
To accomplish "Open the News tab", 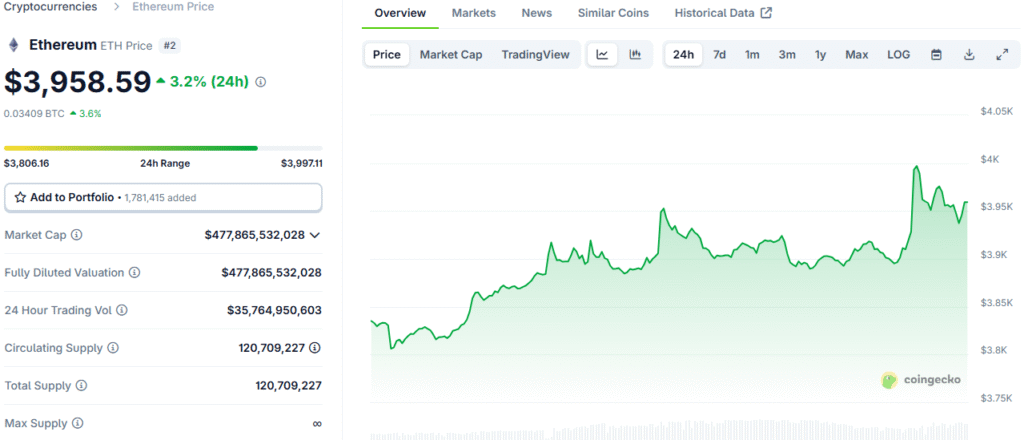I will pyautogui.click(x=537, y=13).
